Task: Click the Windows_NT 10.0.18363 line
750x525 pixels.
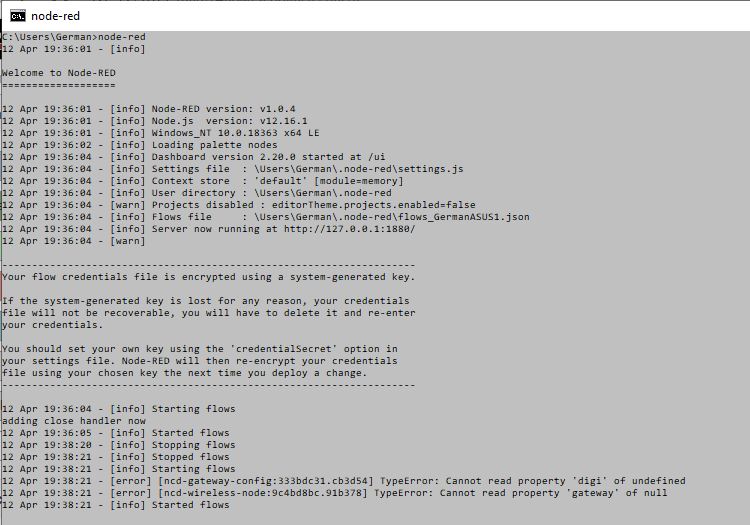Action: (x=161, y=133)
